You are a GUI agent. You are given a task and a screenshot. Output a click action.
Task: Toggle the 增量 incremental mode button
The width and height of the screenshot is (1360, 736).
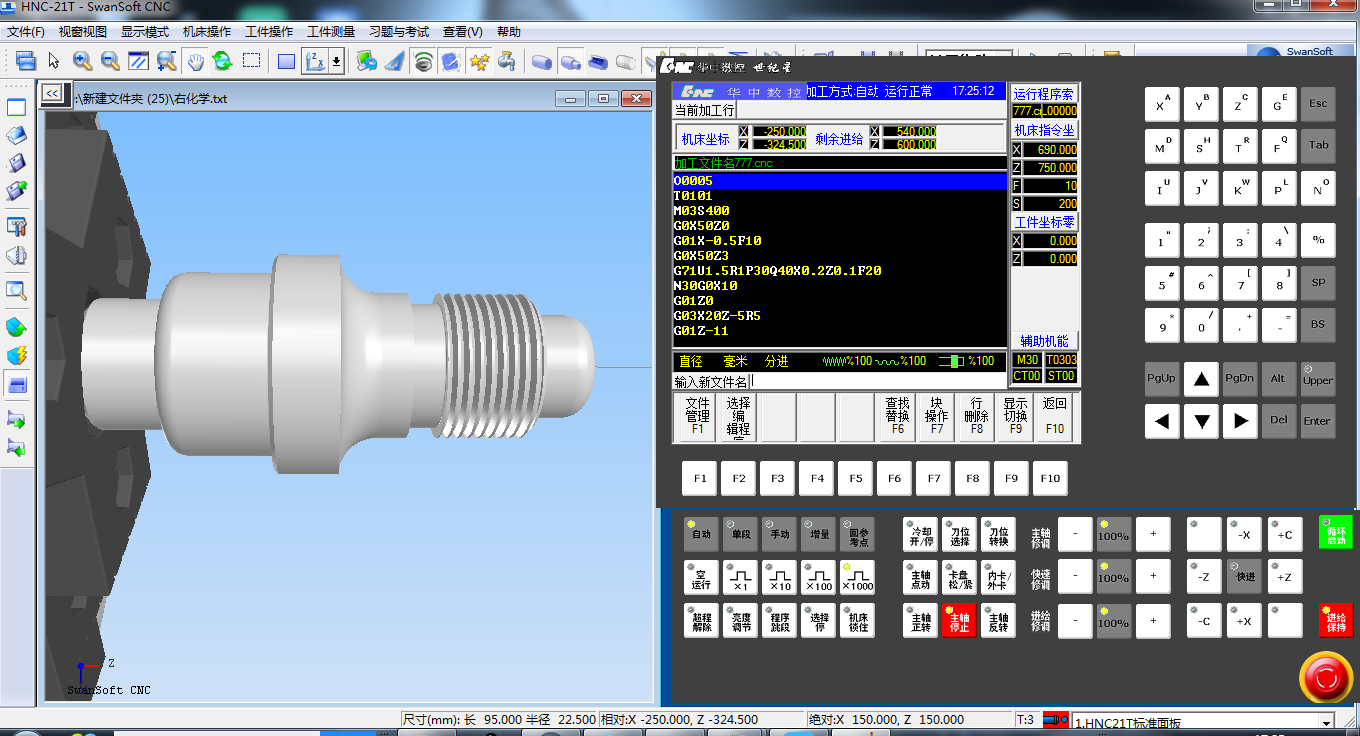819,534
